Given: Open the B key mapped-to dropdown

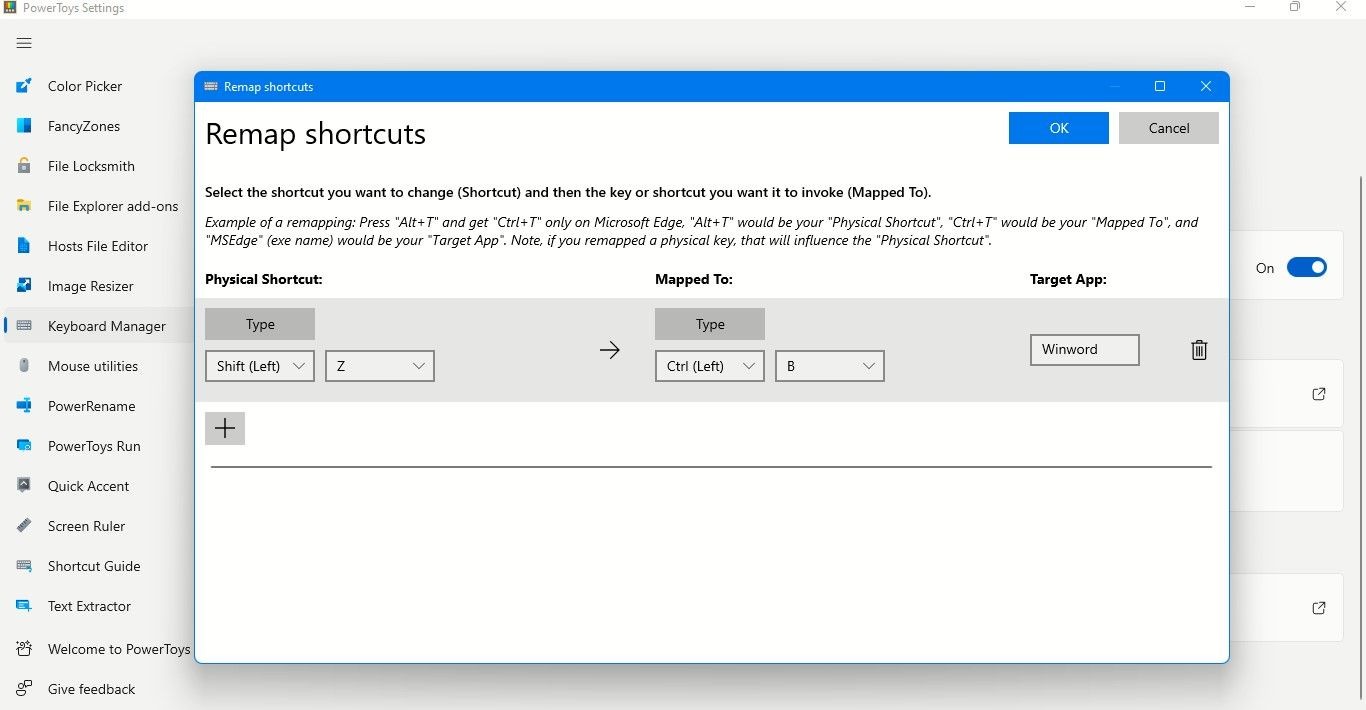Looking at the screenshot, I should (x=830, y=366).
